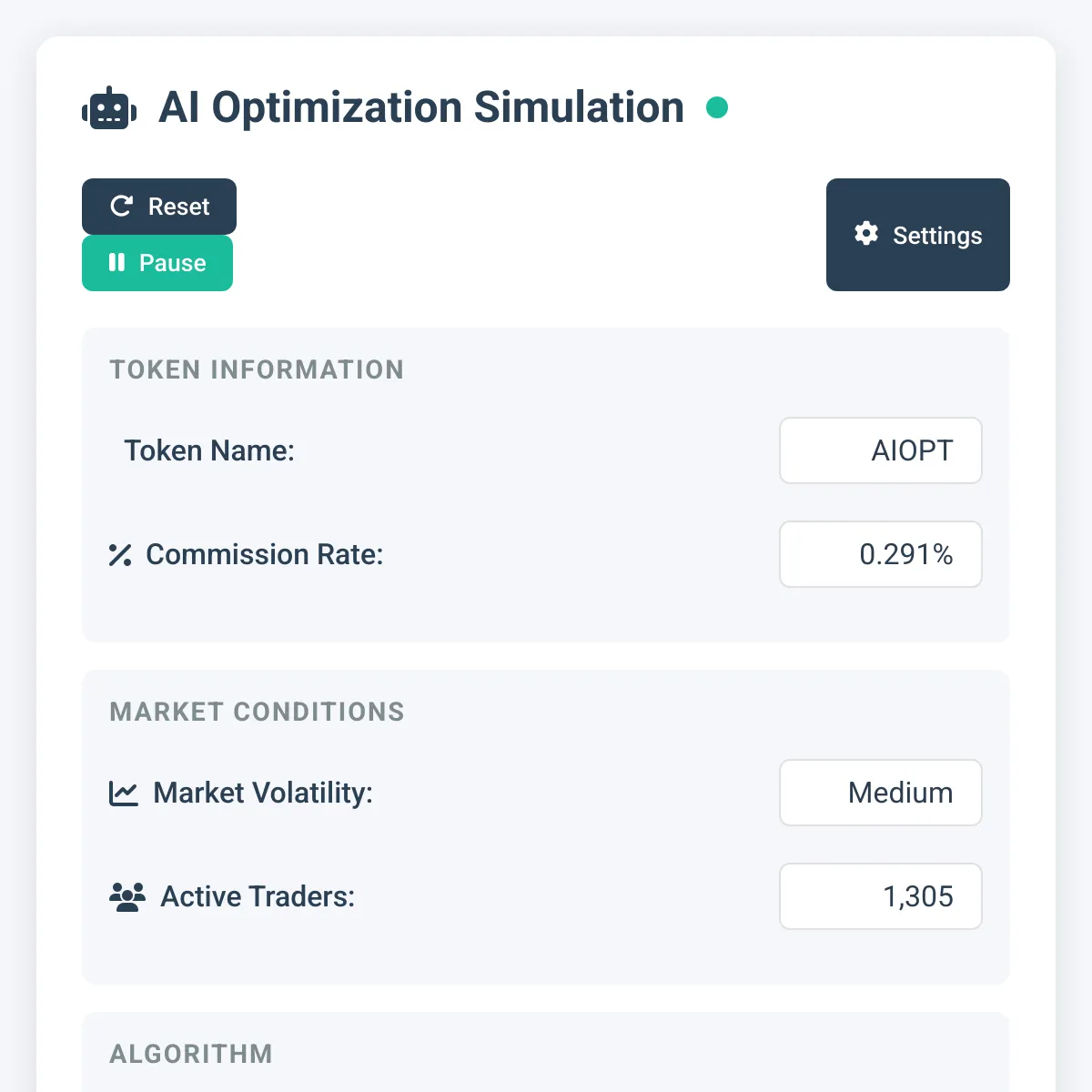Viewport: 1092px width, 1092px height.
Task: Click the refresh icon inside the Reset button
Action: click(121, 207)
